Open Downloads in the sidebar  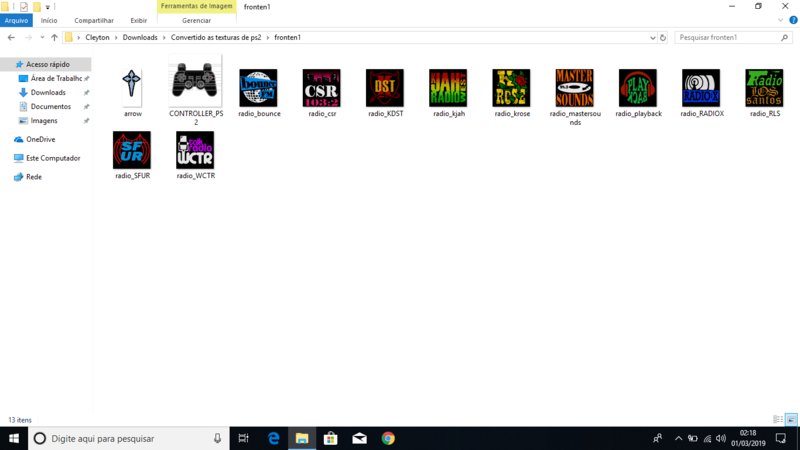point(47,92)
